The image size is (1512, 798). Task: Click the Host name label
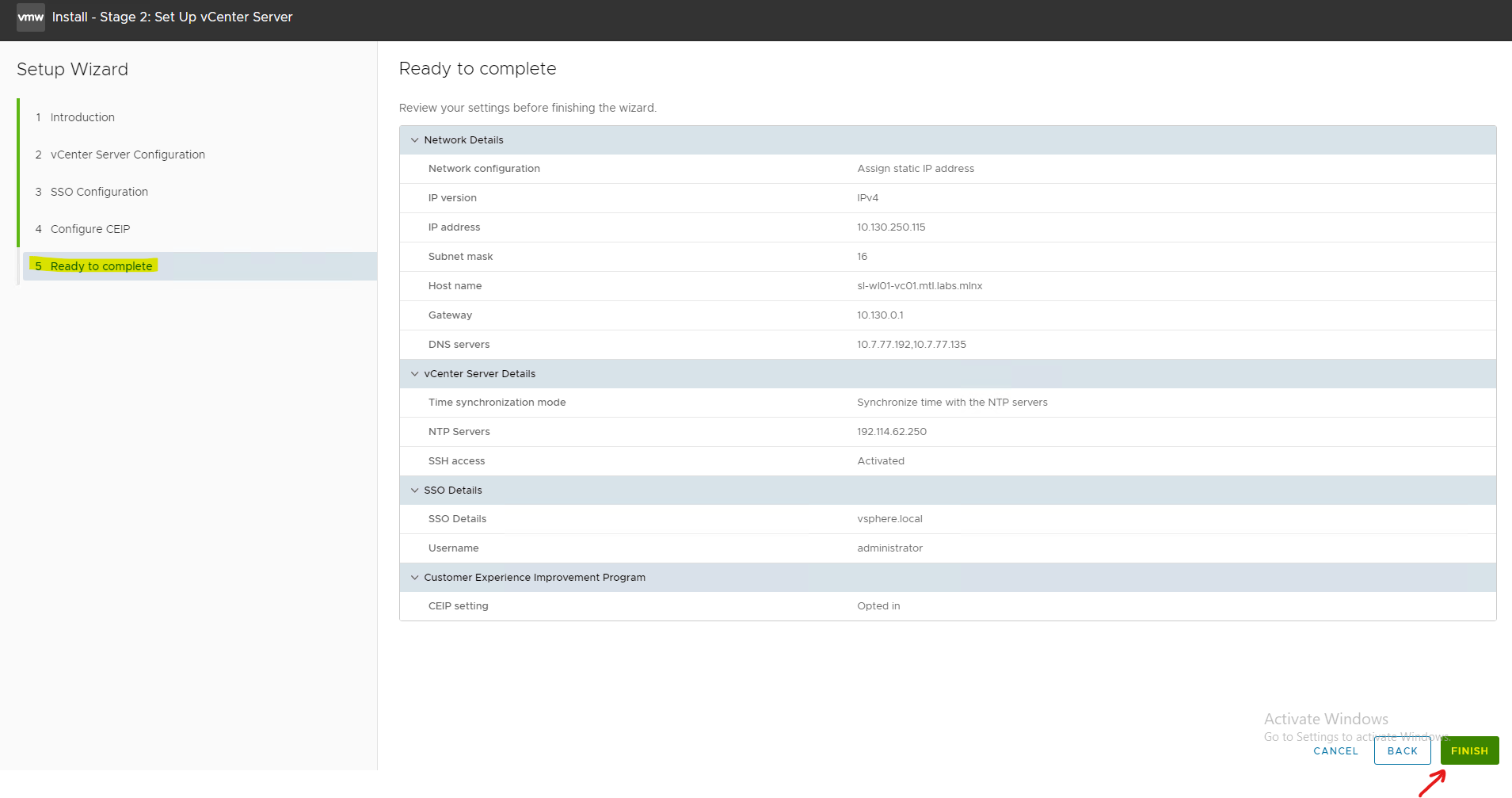click(x=455, y=286)
